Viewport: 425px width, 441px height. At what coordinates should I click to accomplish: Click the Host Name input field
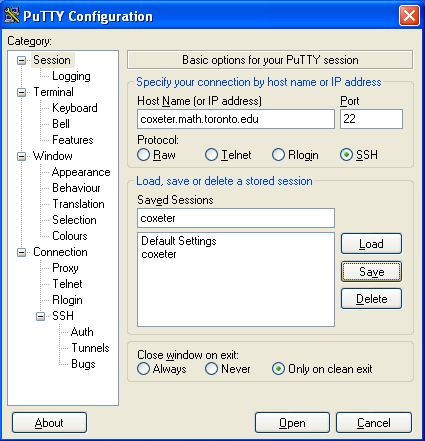coord(236,119)
